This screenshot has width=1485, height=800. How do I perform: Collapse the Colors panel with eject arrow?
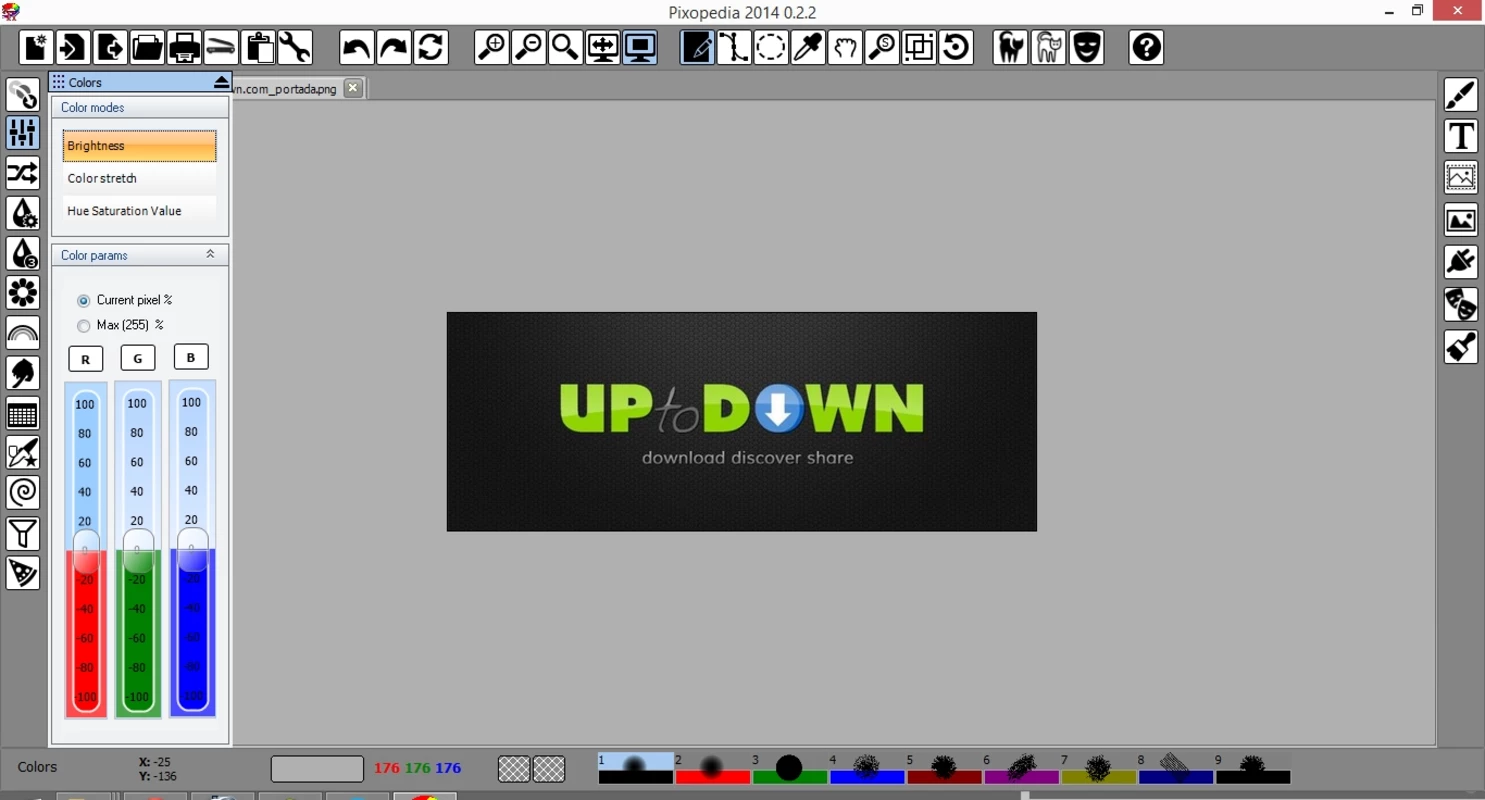pos(222,82)
